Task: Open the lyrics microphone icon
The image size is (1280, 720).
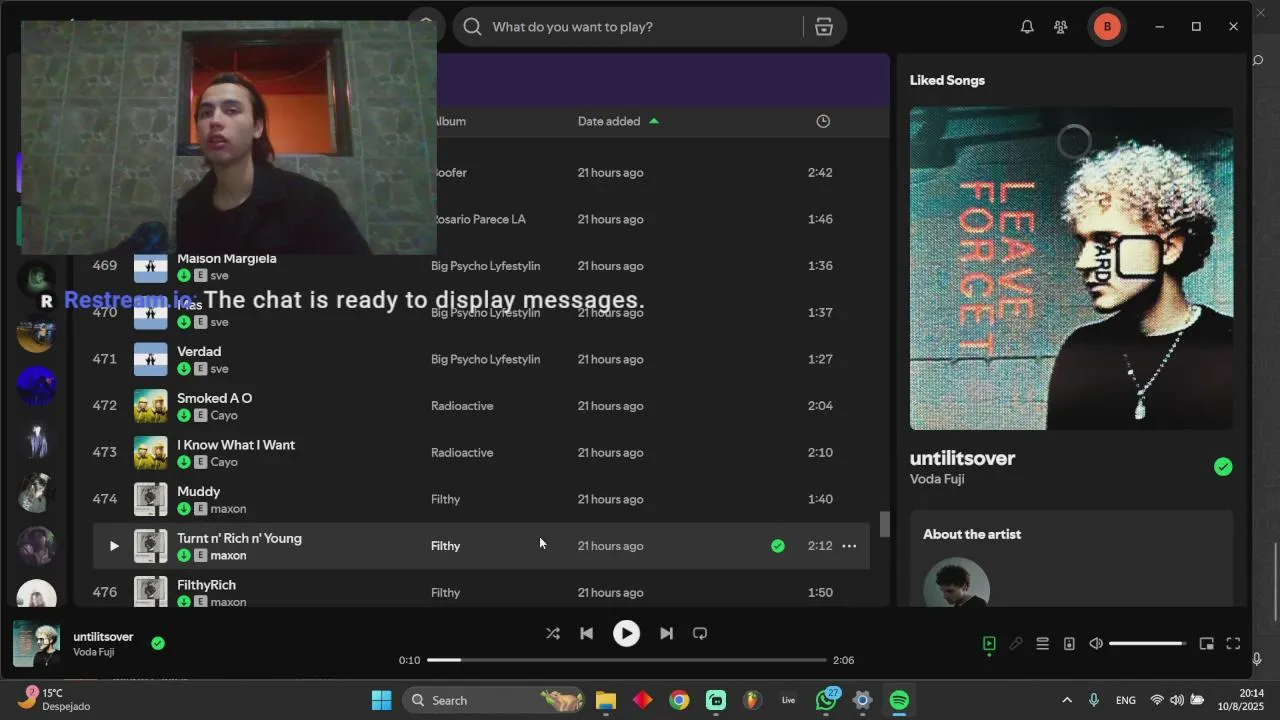Action: (x=1016, y=644)
